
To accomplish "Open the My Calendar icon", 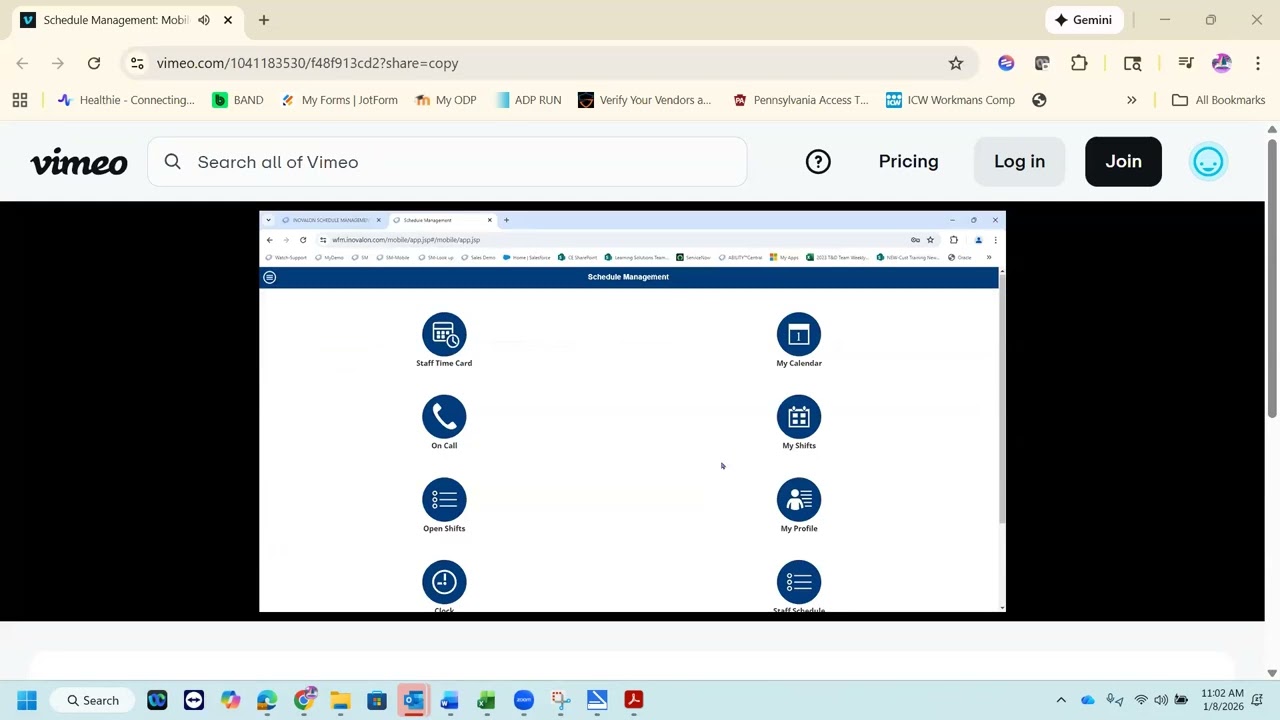I will pyautogui.click(x=799, y=335).
